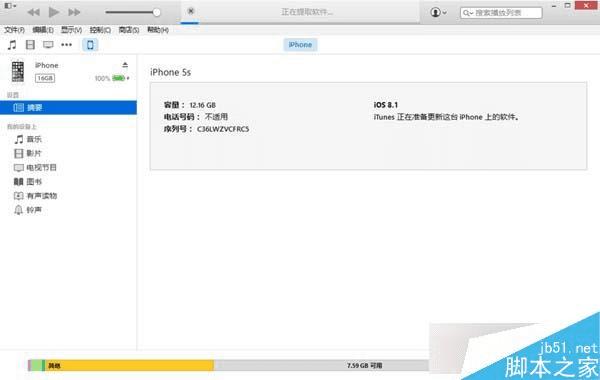The image size is (600, 380).
Task: Click the 12.16 GB capacity value
Action: click(x=202, y=105)
